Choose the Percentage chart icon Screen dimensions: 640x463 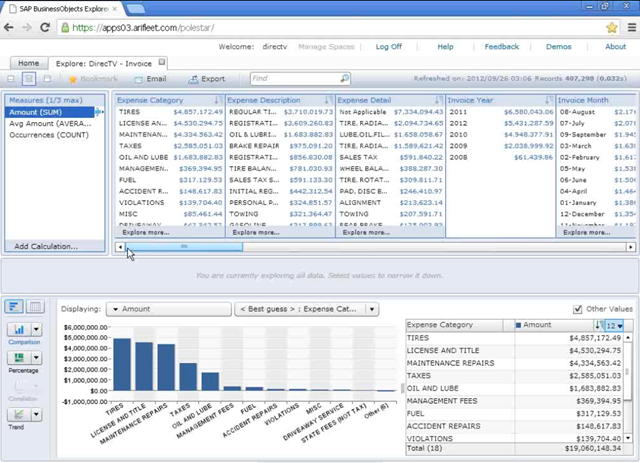(19, 358)
